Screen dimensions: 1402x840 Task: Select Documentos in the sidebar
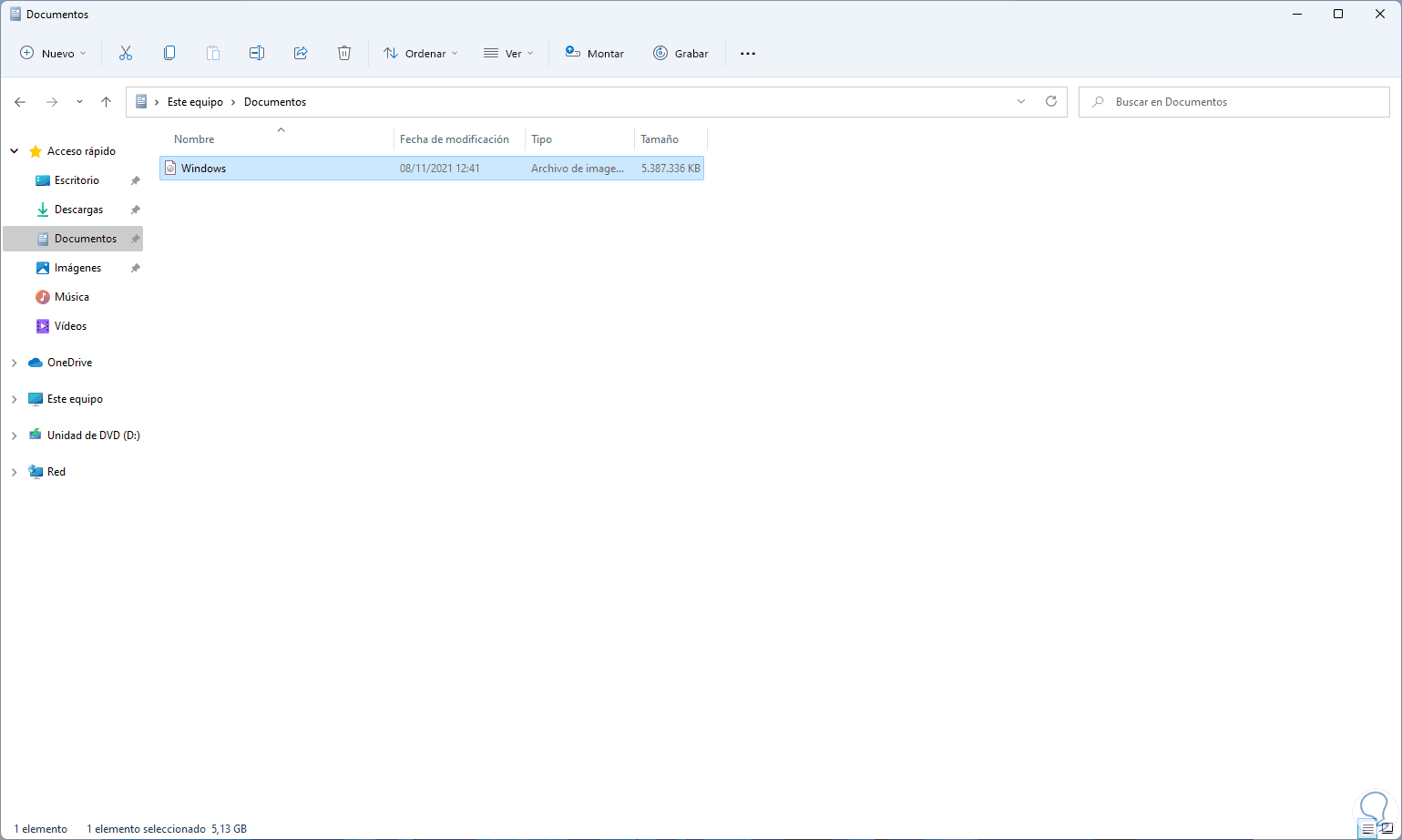click(73, 239)
